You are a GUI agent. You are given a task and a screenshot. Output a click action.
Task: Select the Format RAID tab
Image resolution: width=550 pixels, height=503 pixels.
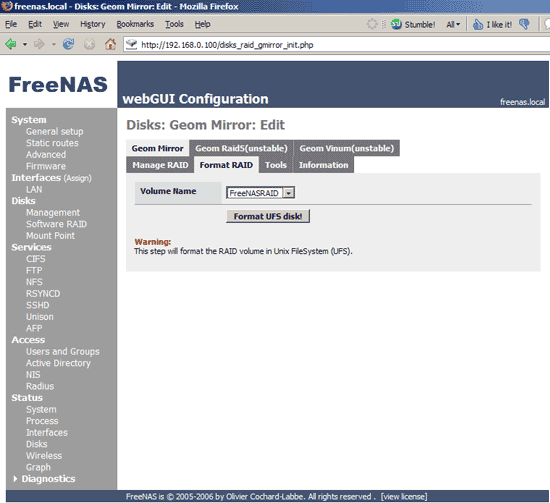pyautogui.click(x=226, y=165)
